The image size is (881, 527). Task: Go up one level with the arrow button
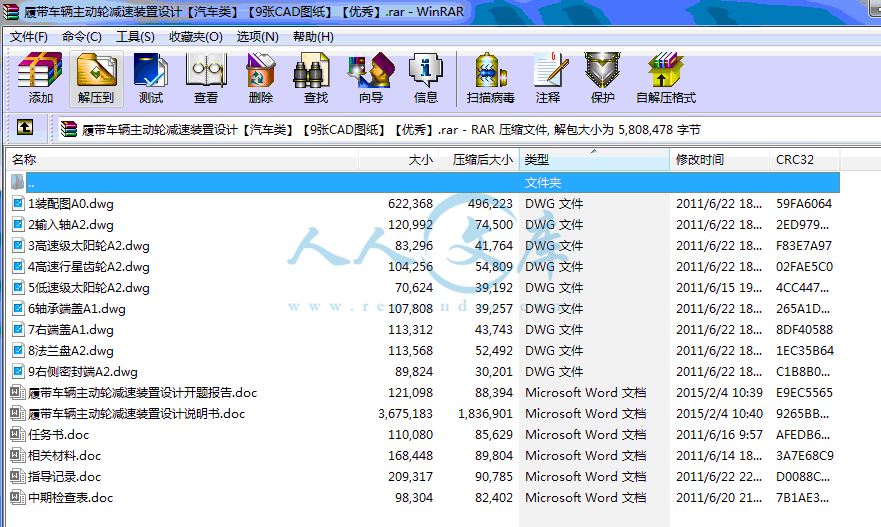[25, 128]
